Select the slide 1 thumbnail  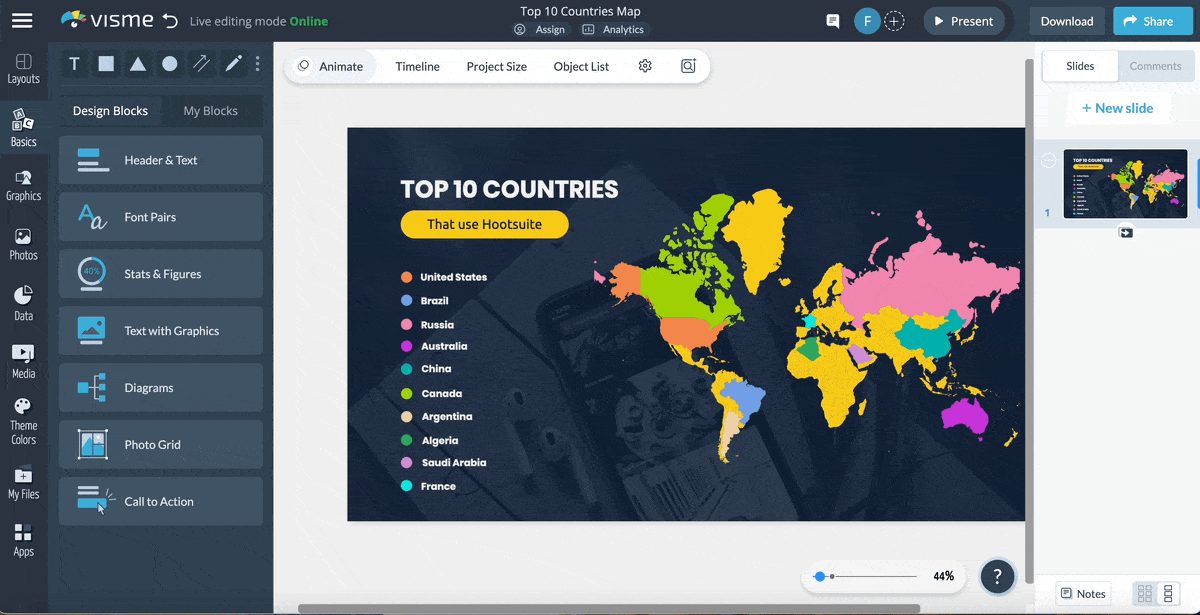(x=1125, y=184)
